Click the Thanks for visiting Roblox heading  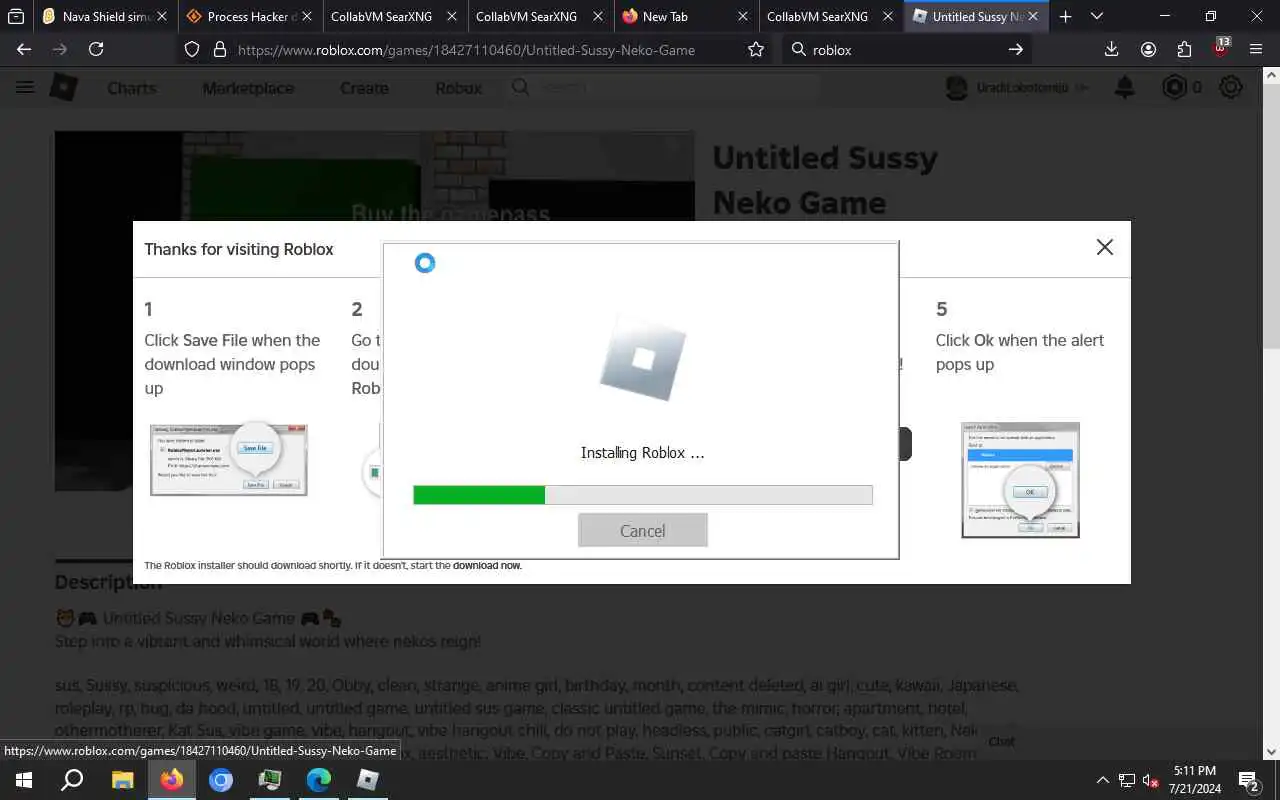click(x=239, y=249)
